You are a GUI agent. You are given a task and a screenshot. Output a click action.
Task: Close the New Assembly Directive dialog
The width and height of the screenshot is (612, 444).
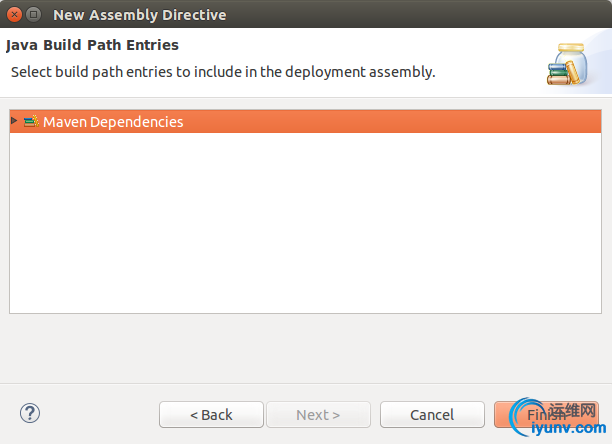click(14, 15)
